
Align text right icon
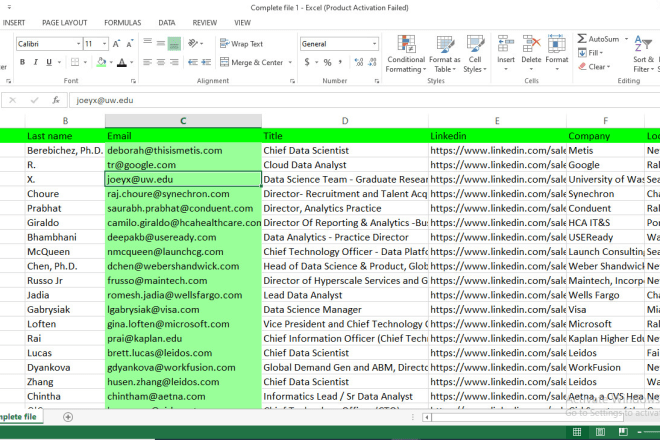pyautogui.click(x=174, y=62)
